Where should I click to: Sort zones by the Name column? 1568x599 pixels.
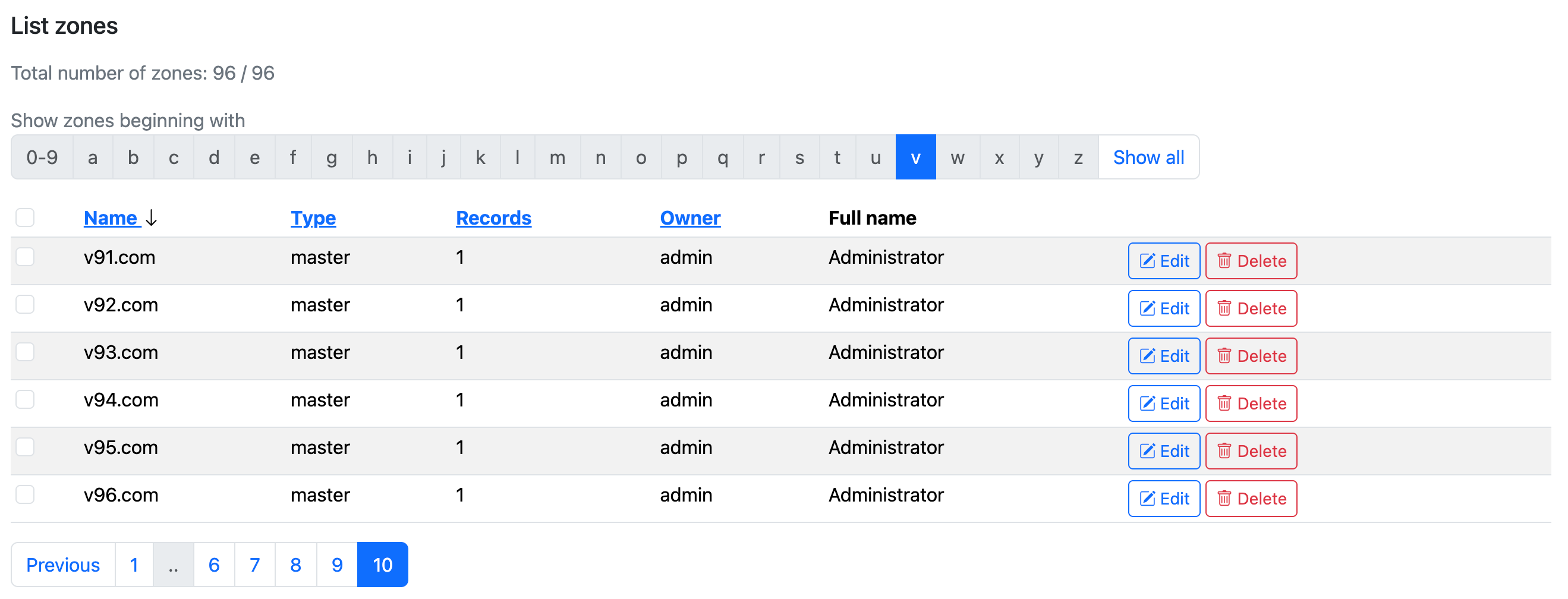(111, 218)
